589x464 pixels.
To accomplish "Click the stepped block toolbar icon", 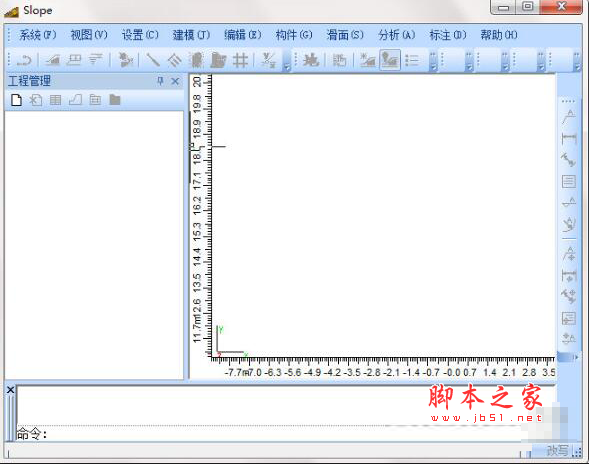I will click(218, 60).
